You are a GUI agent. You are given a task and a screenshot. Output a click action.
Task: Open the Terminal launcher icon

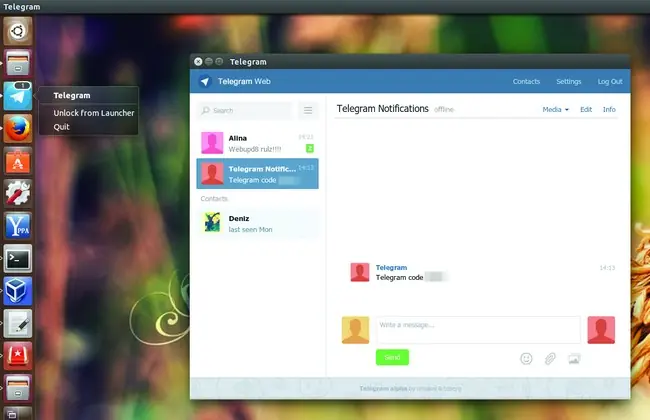click(x=18, y=259)
